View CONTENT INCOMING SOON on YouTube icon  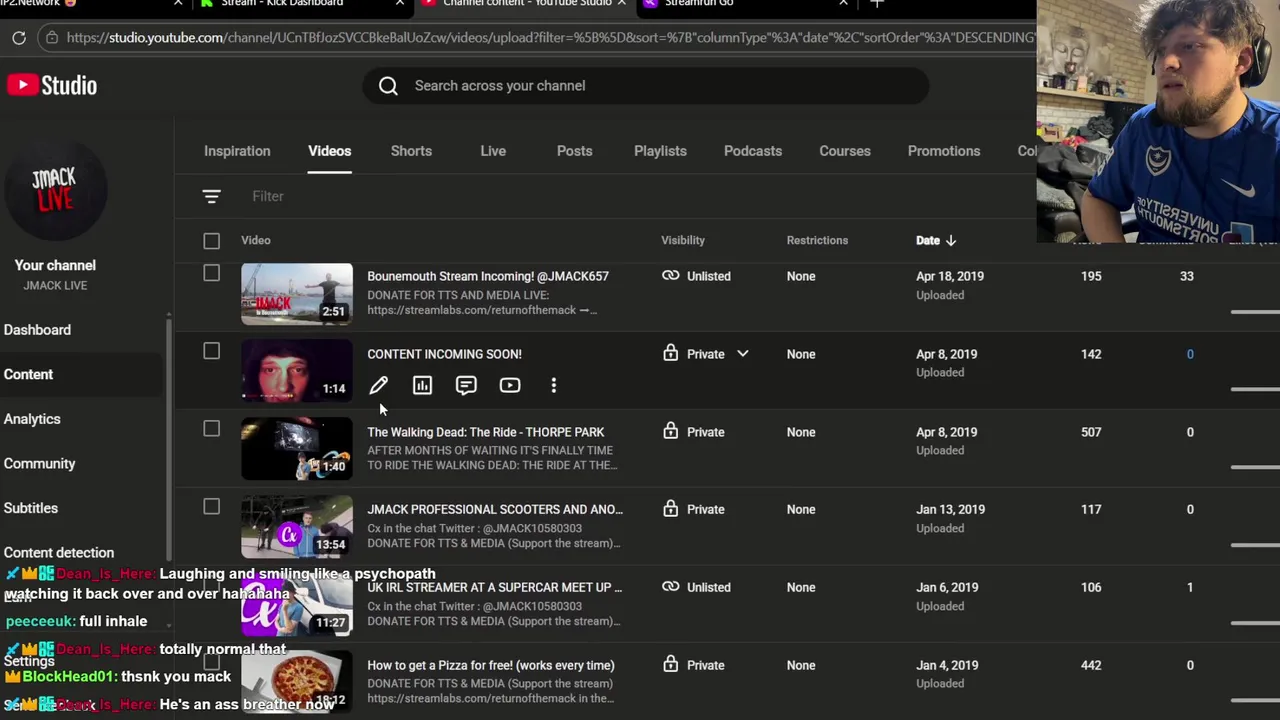point(510,385)
